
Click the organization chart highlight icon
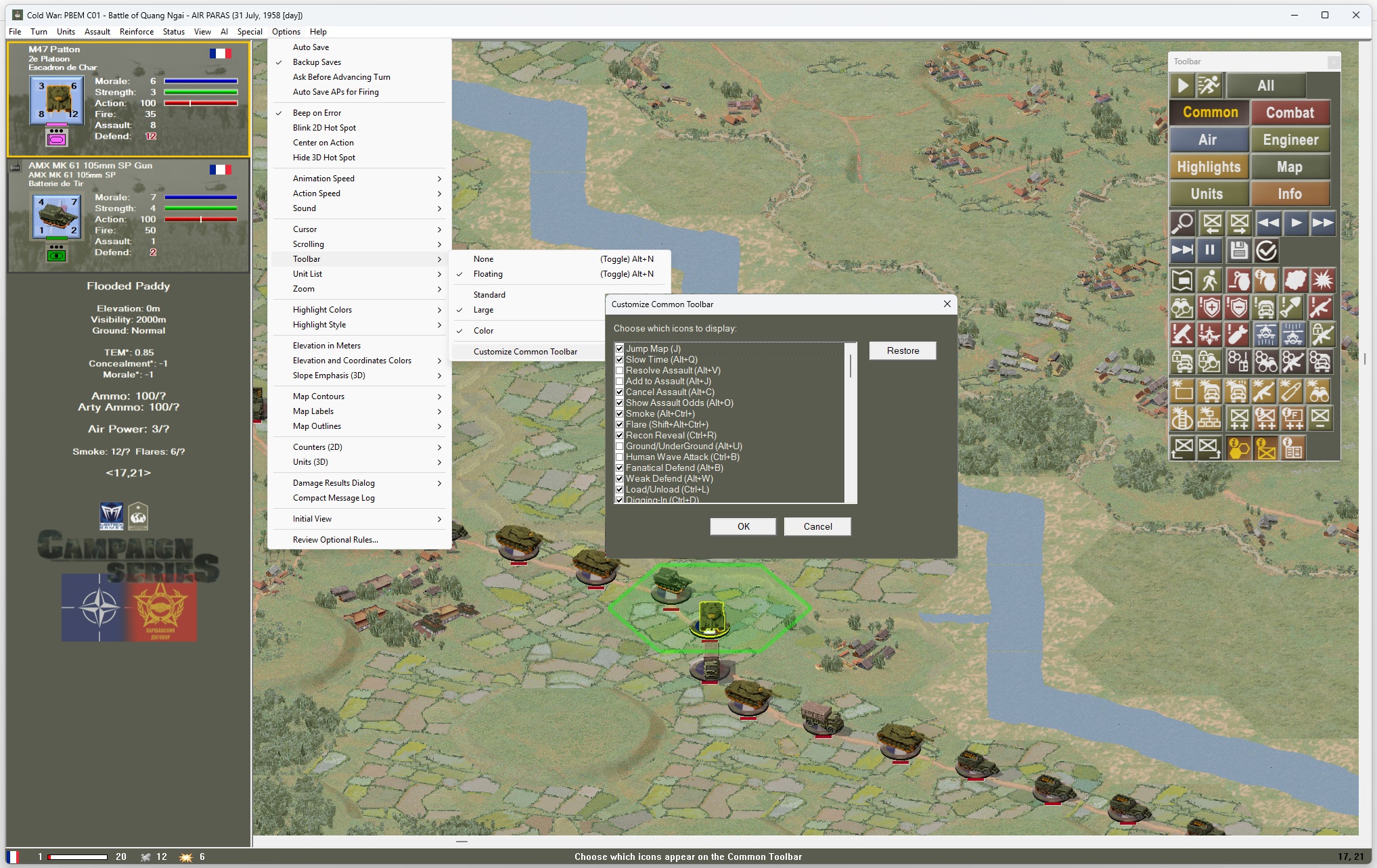tap(1209, 419)
